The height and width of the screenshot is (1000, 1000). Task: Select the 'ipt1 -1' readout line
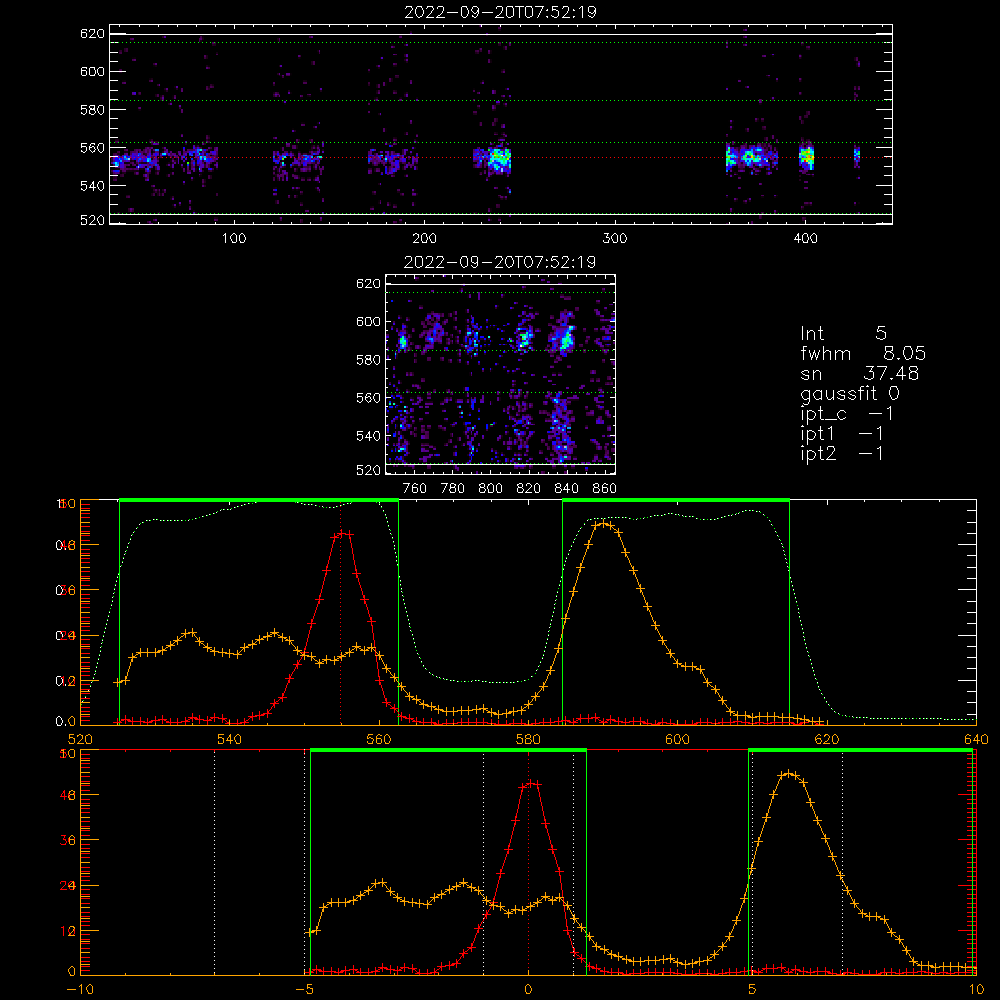[x=841, y=434]
